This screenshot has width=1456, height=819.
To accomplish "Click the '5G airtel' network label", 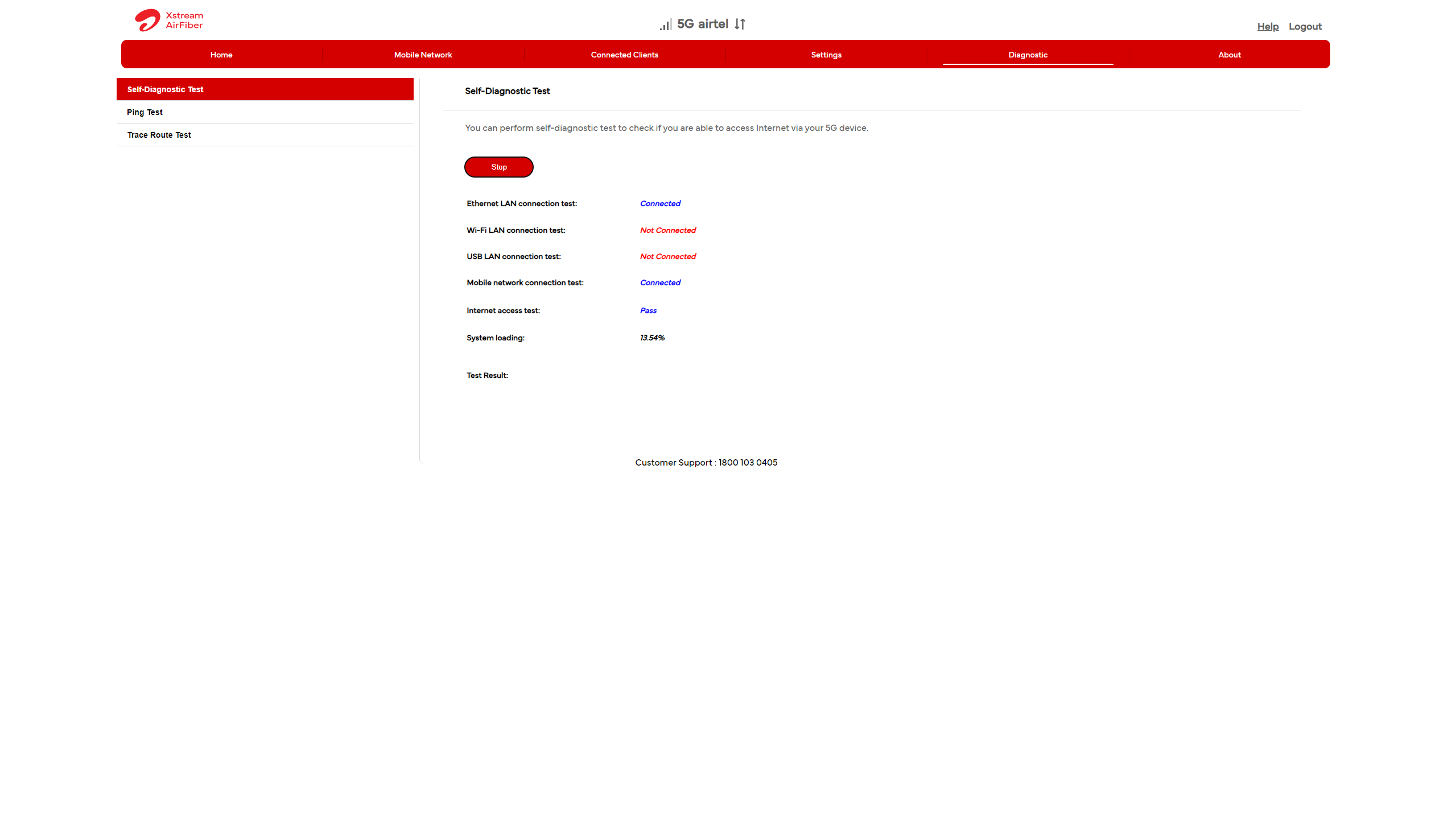I will [703, 24].
